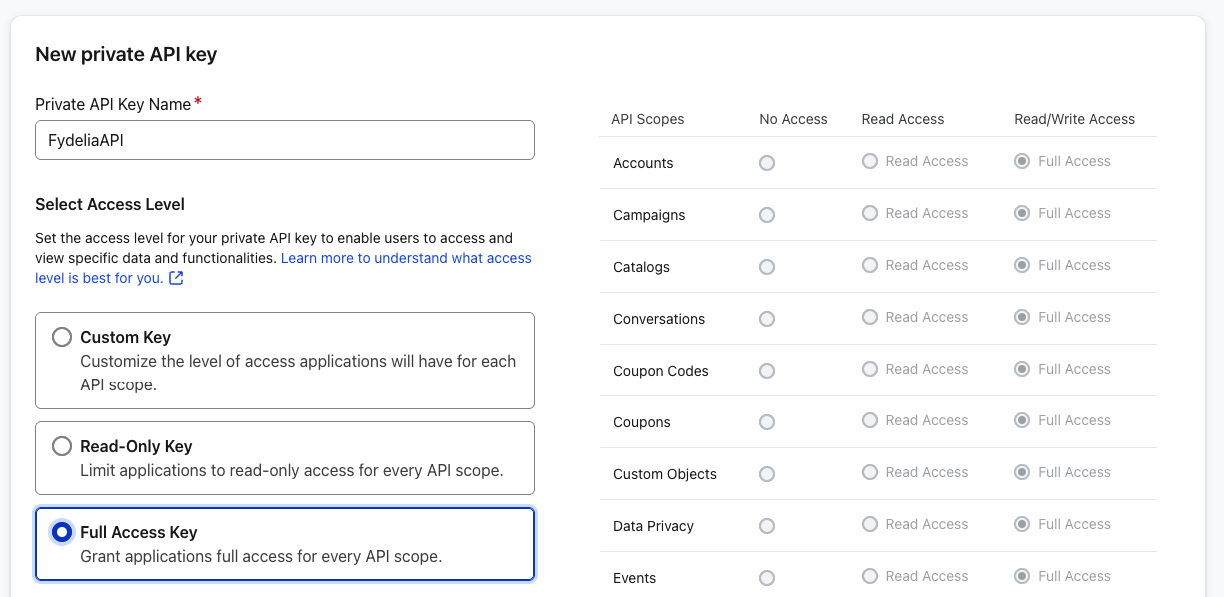1224x597 pixels.
Task: Set Catalogs scope to Full Access
Action: 1022,265
